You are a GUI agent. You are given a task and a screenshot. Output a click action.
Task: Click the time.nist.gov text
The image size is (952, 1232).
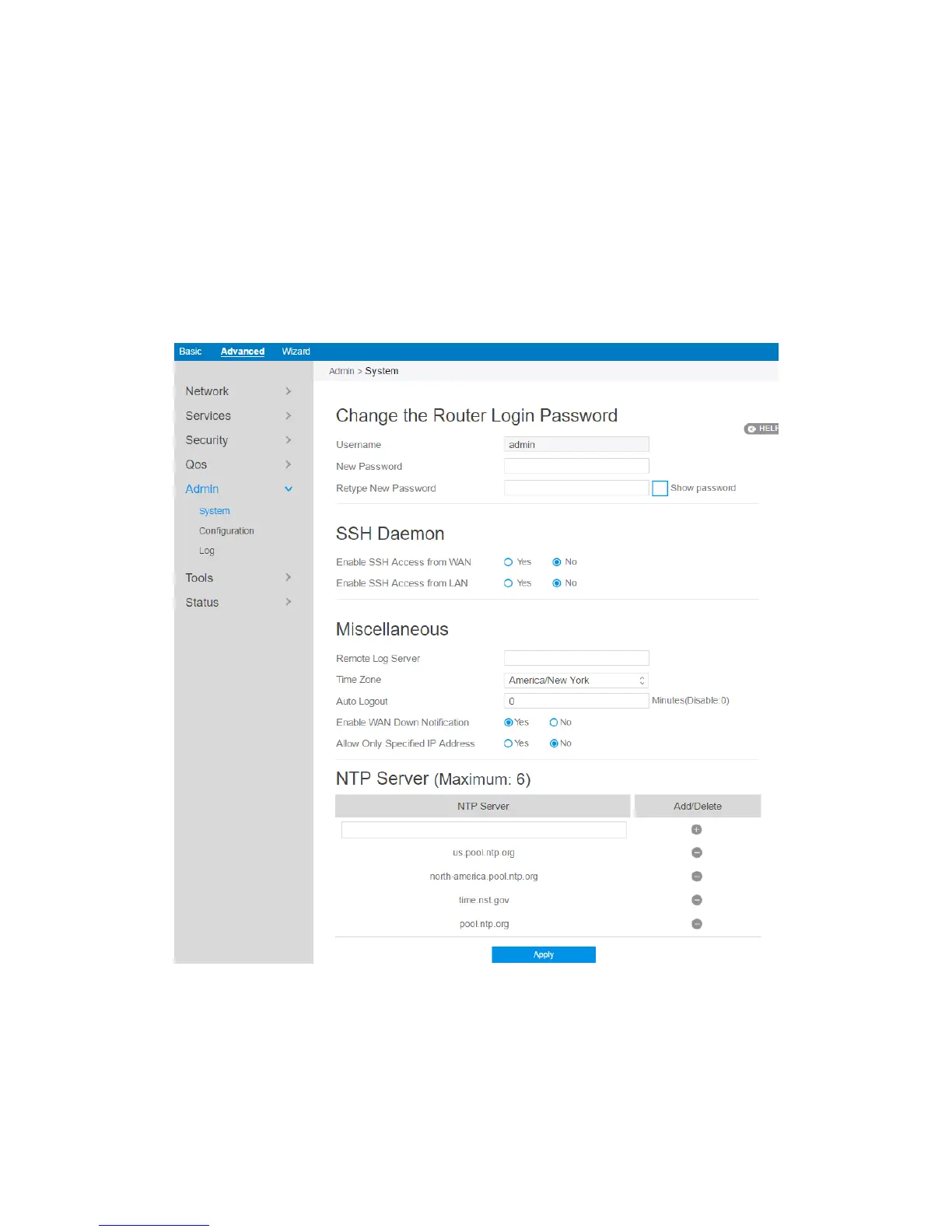[484, 900]
